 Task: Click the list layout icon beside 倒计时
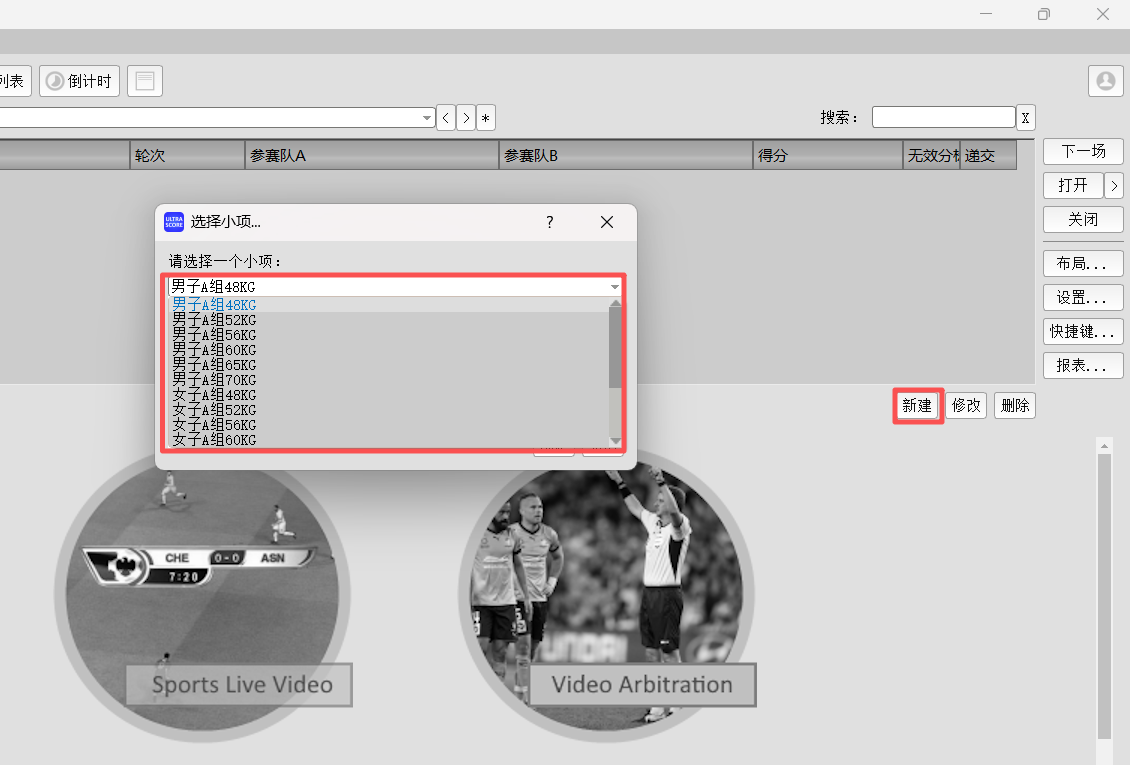click(x=145, y=81)
